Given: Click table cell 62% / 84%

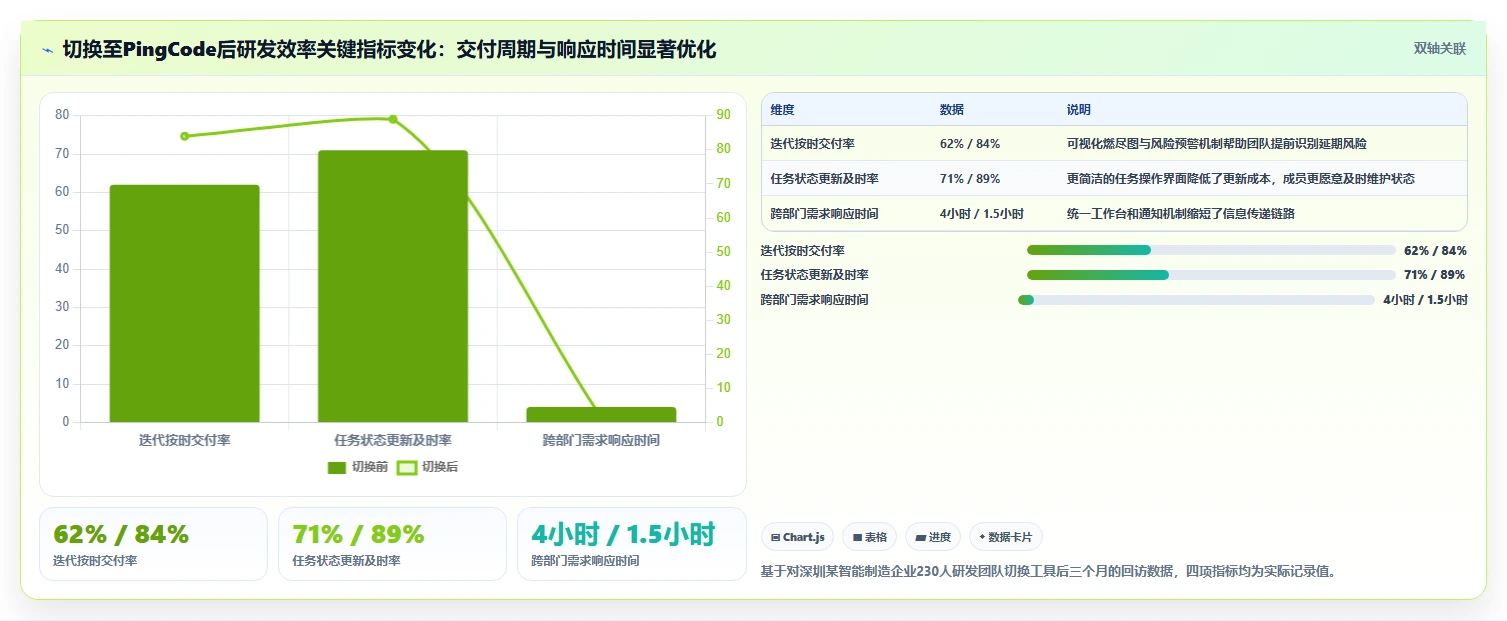Looking at the screenshot, I should pos(970,144).
